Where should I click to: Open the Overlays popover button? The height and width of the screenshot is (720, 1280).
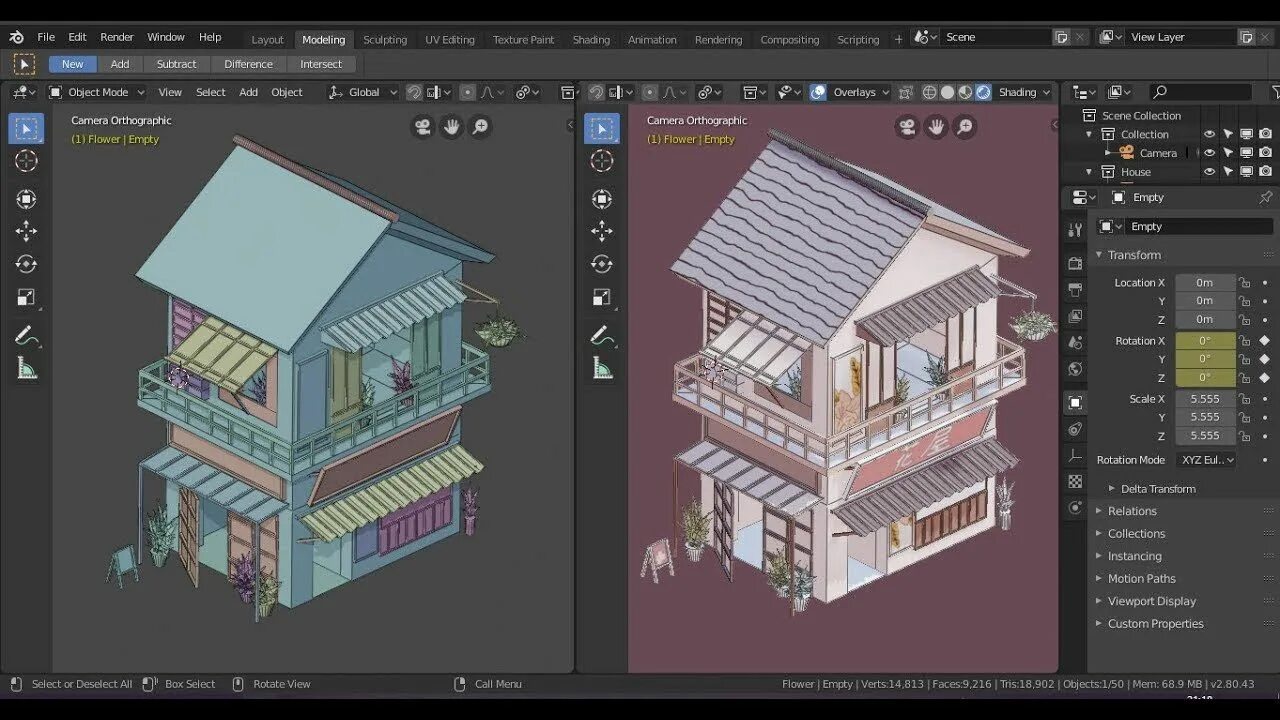pos(848,92)
